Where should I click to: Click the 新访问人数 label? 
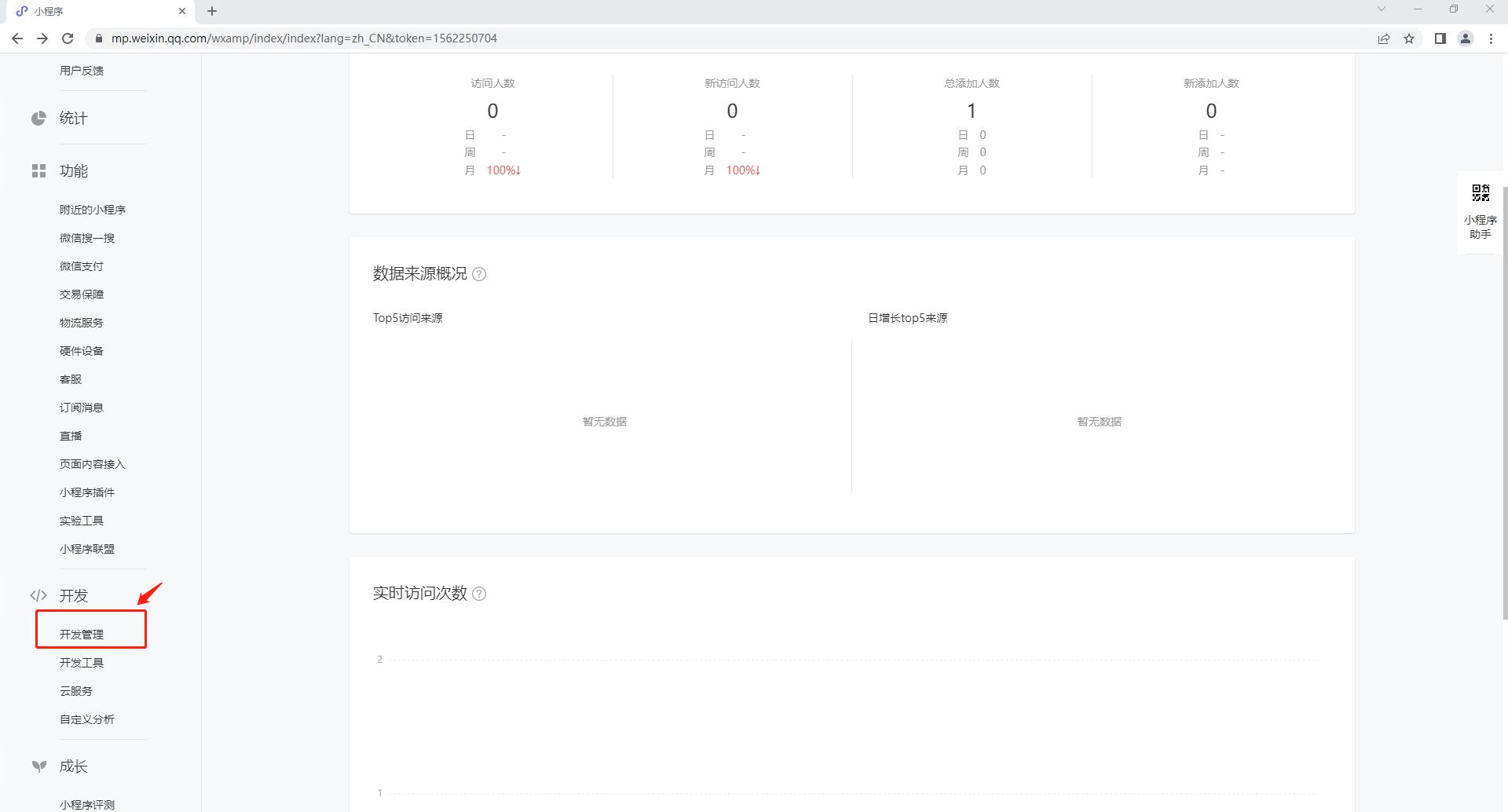tap(732, 83)
